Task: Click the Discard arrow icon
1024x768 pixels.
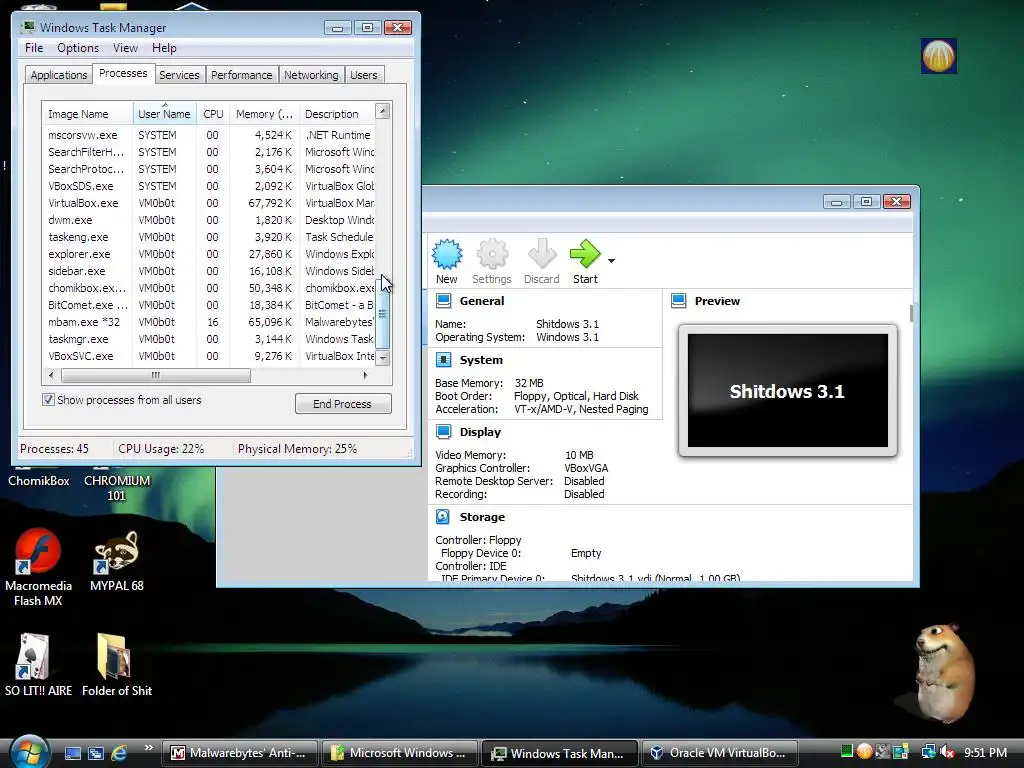Action: (x=541, y=254)
